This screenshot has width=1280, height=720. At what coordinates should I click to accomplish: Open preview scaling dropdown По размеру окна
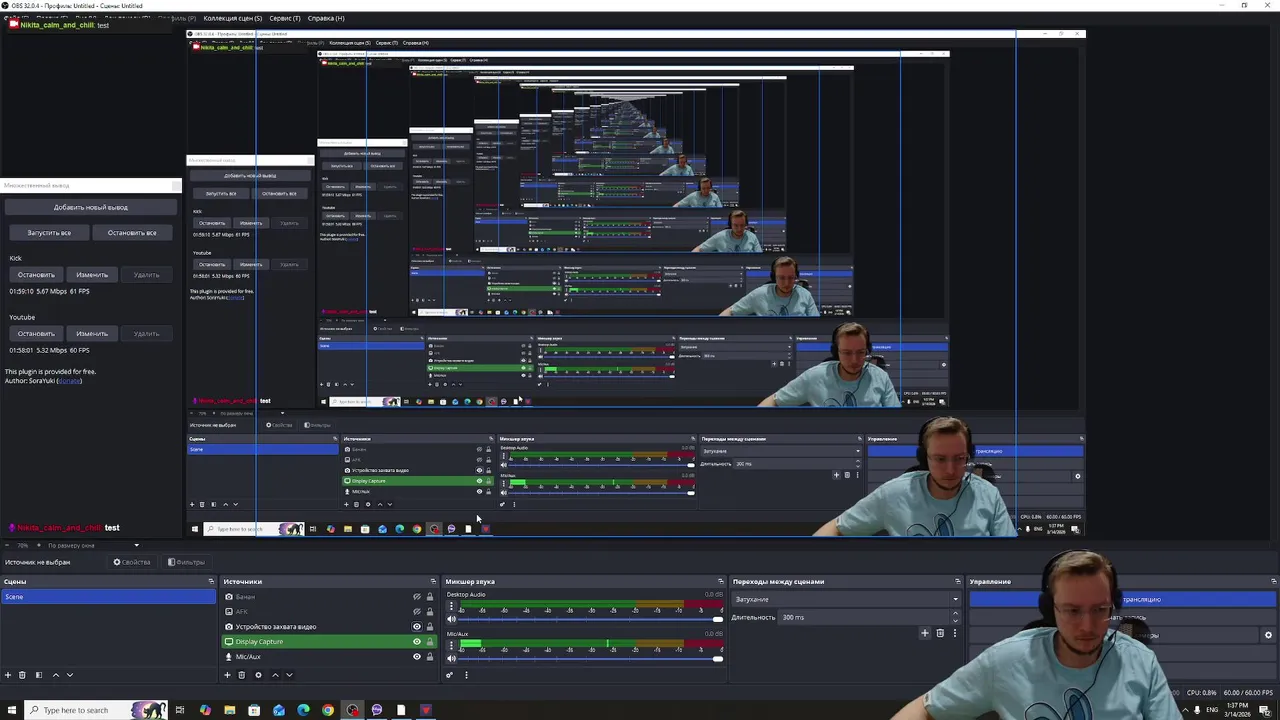click(93, 546)
